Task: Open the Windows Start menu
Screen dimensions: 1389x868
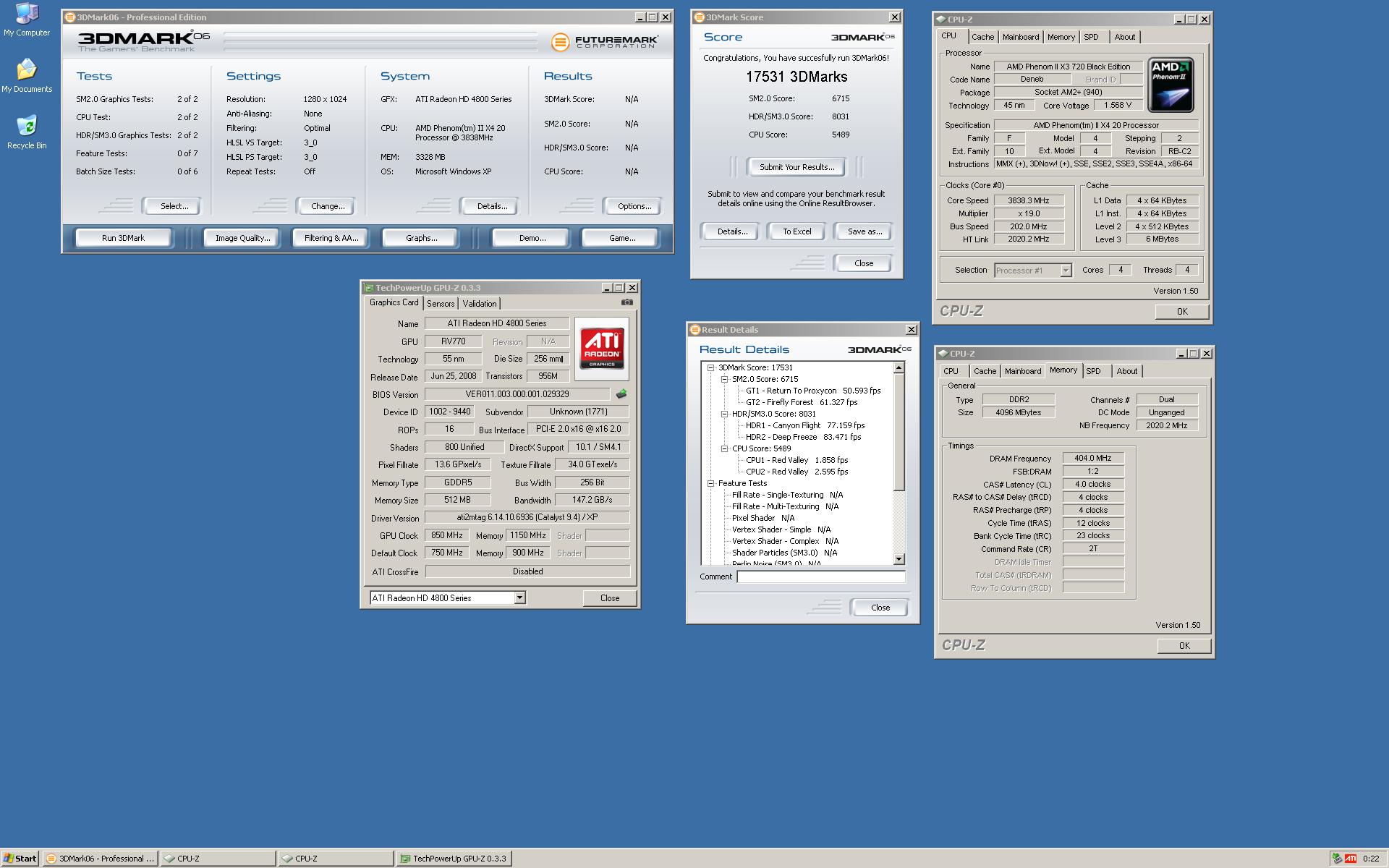Action: [x=20, y=859]
